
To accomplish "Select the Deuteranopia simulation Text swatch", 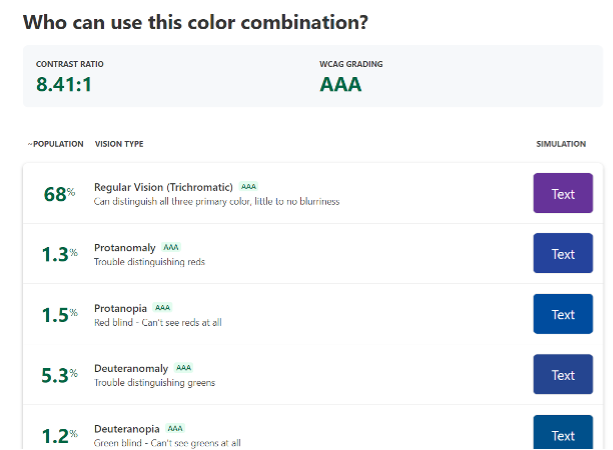I will tap(563, 435).
